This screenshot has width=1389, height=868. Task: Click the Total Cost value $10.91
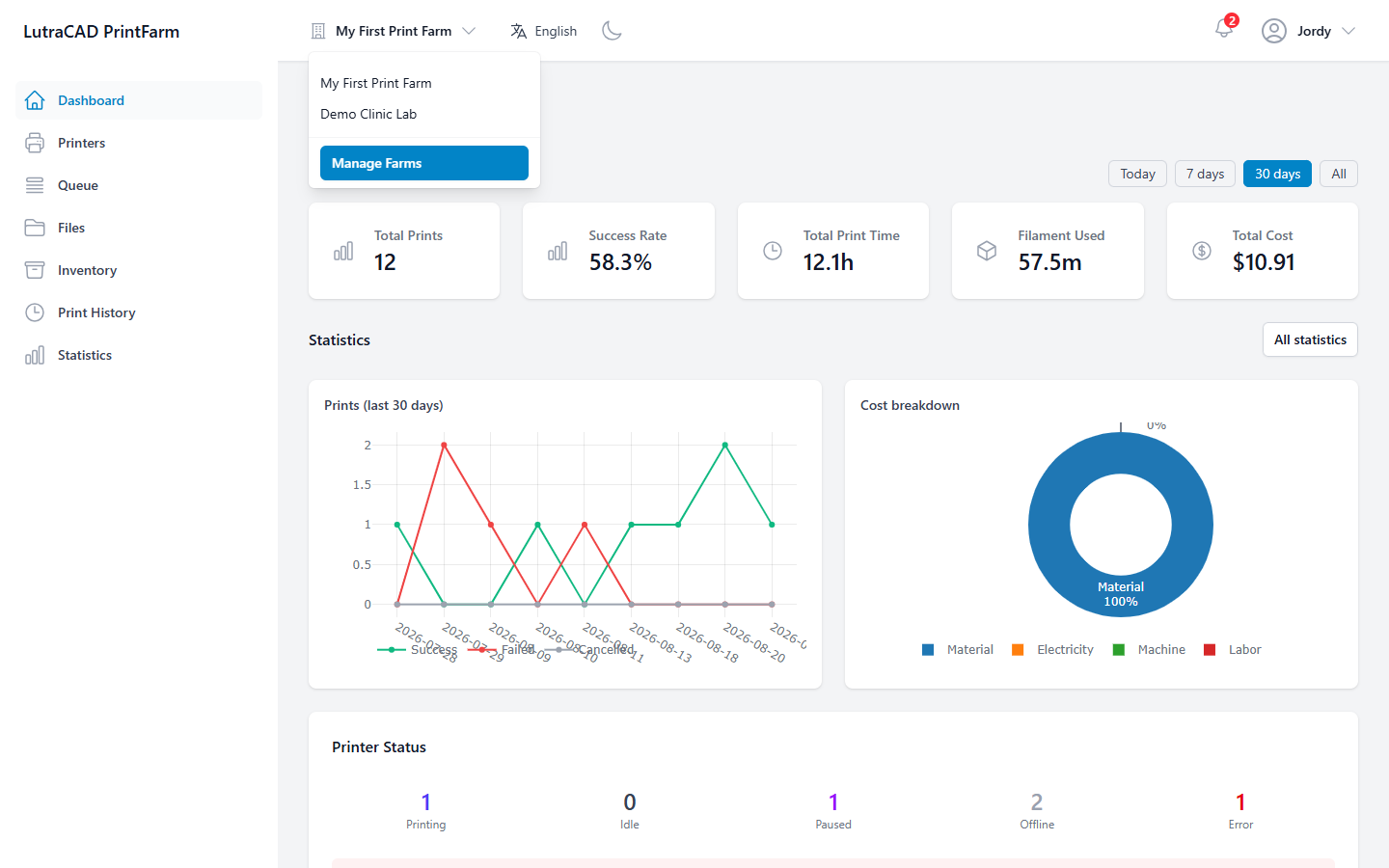(1264, 262)
